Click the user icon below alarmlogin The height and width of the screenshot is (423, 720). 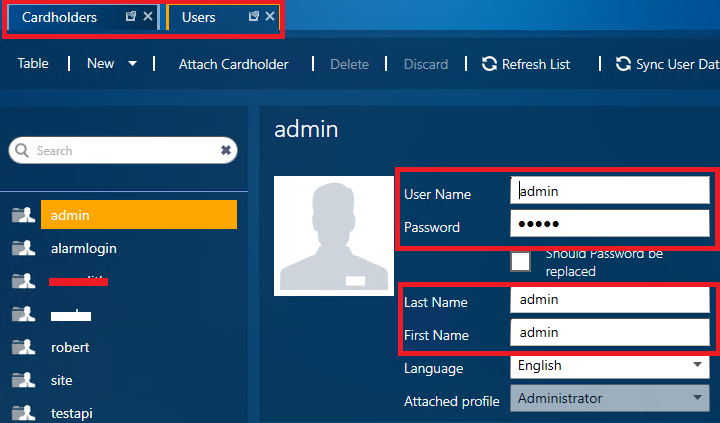click(x=23, y=281)
